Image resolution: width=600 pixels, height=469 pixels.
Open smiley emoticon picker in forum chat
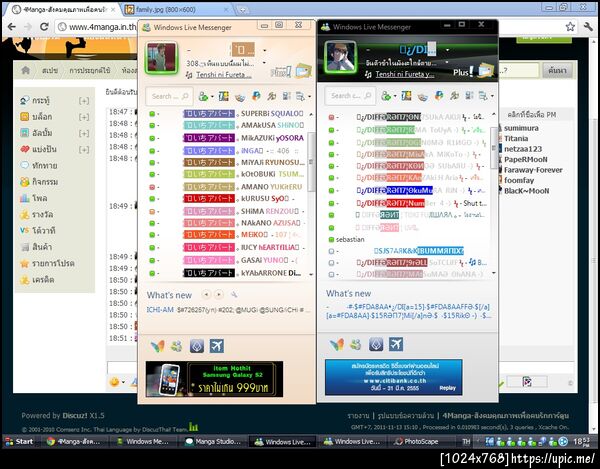[x=114, y=381]
